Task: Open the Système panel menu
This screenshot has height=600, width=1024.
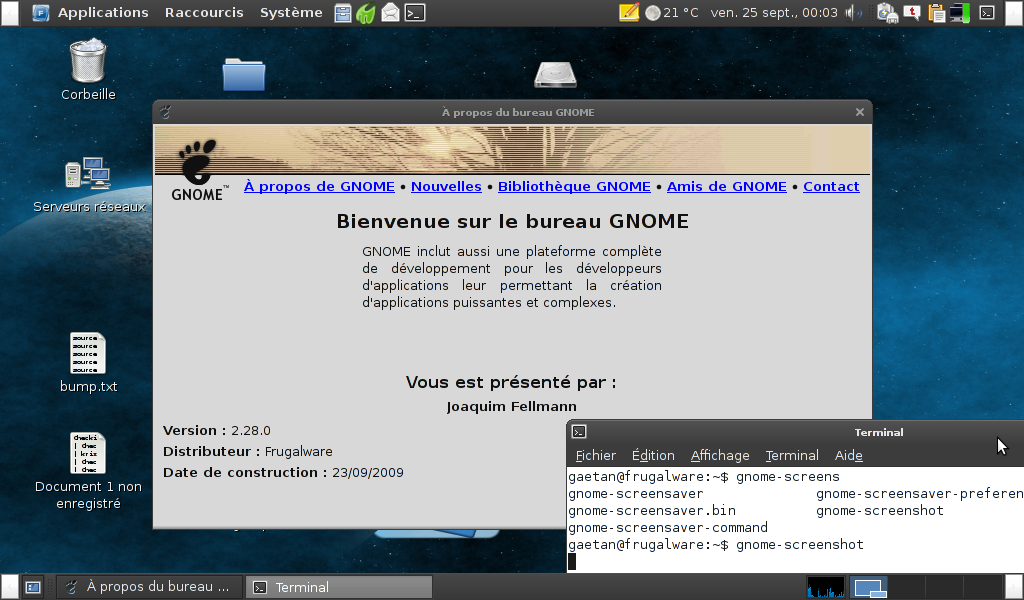Action: [291, 12]
